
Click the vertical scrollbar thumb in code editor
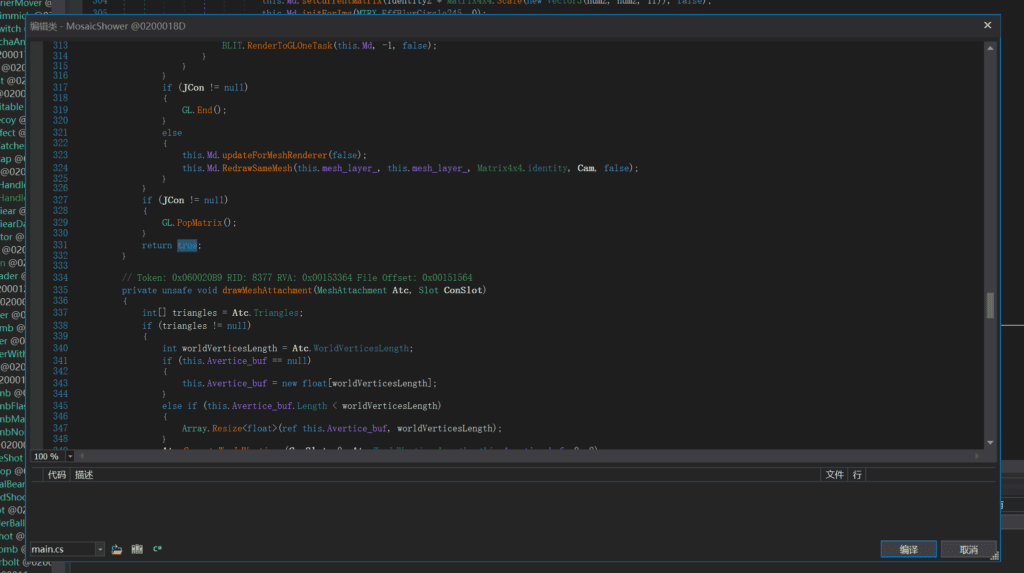pos(991,306)
